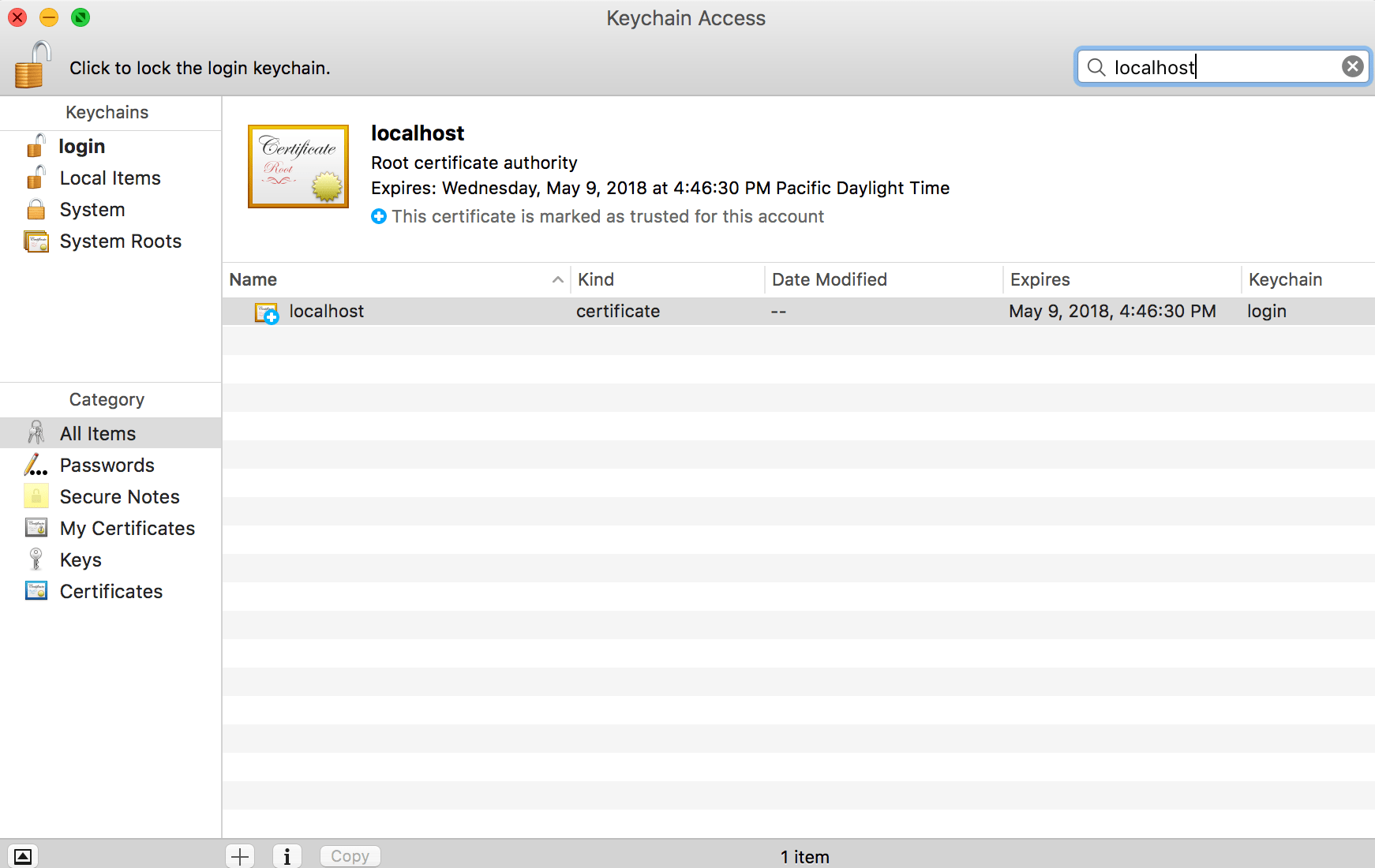Image resolution: width=1375 pixels, height=868 pixels.
Task: Click 'Click to lock the login keychain' label
Action: point(200,68)
